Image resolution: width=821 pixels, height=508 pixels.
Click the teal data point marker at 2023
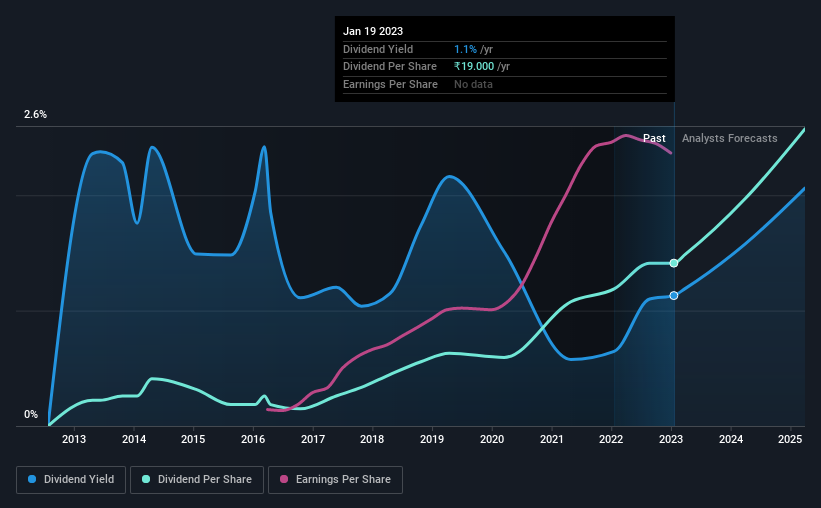[674, 263]
